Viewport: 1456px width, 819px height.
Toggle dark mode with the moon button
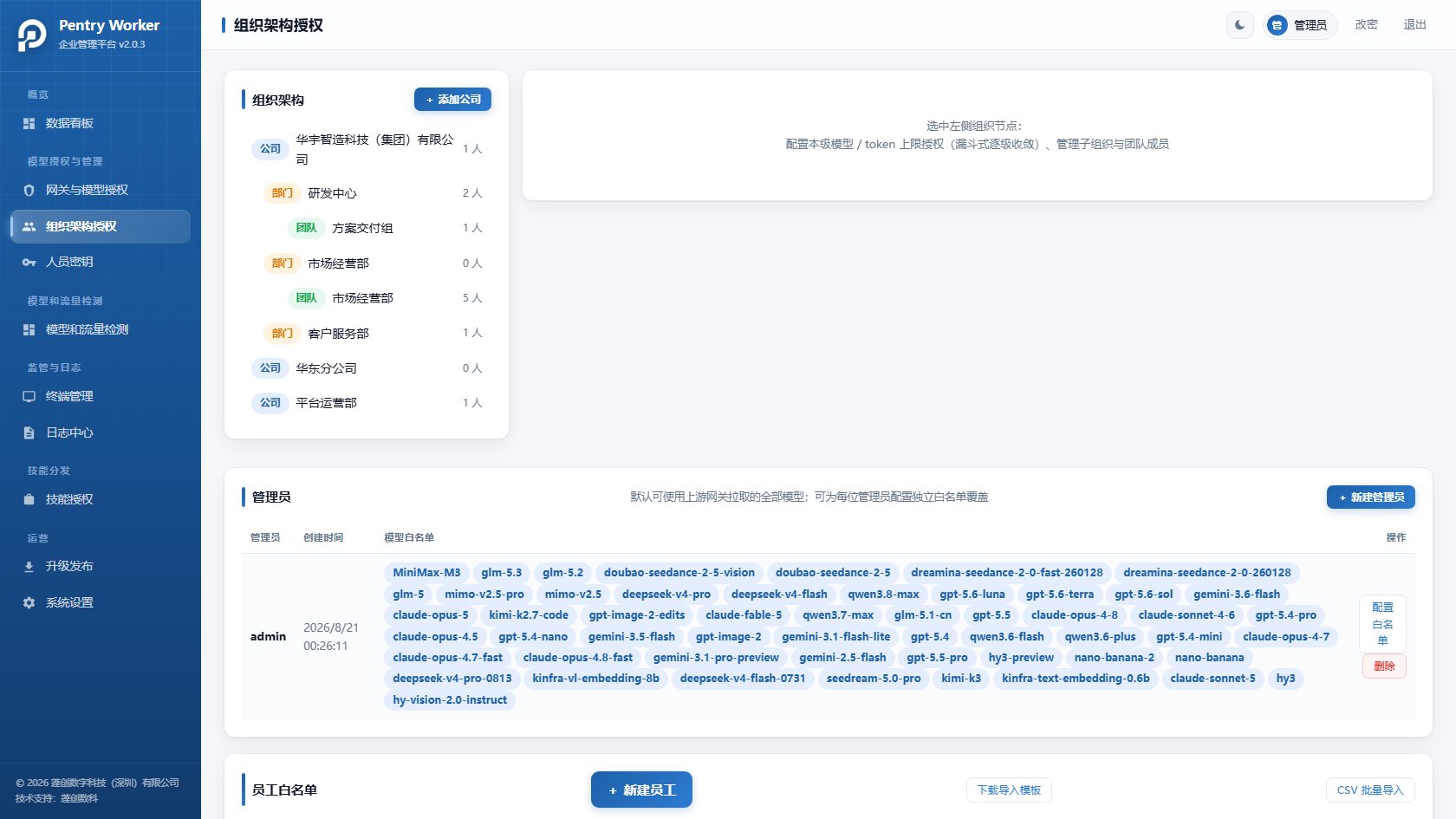(1240, 25)
